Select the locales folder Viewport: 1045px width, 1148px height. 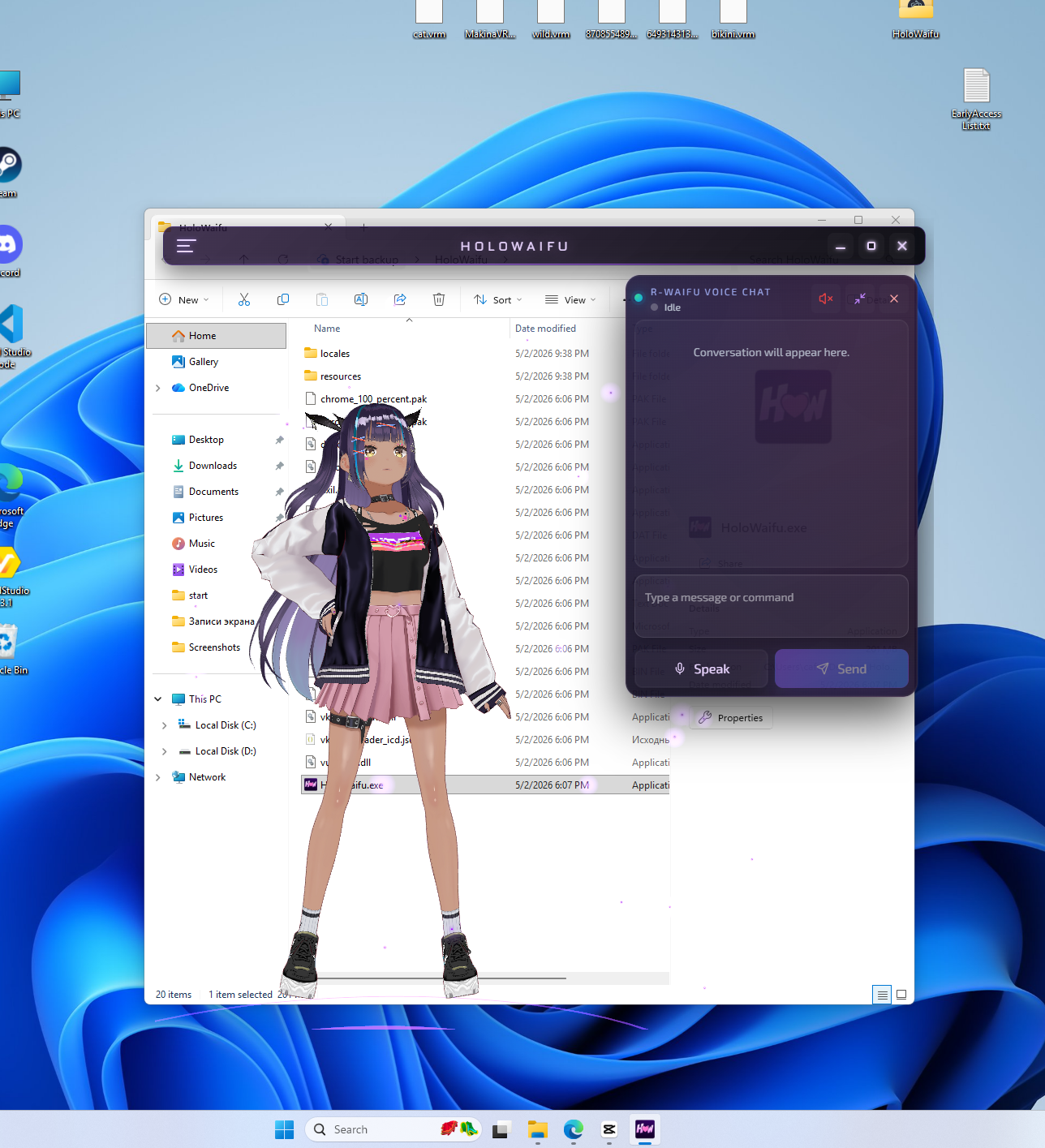(x=334, y=354)
